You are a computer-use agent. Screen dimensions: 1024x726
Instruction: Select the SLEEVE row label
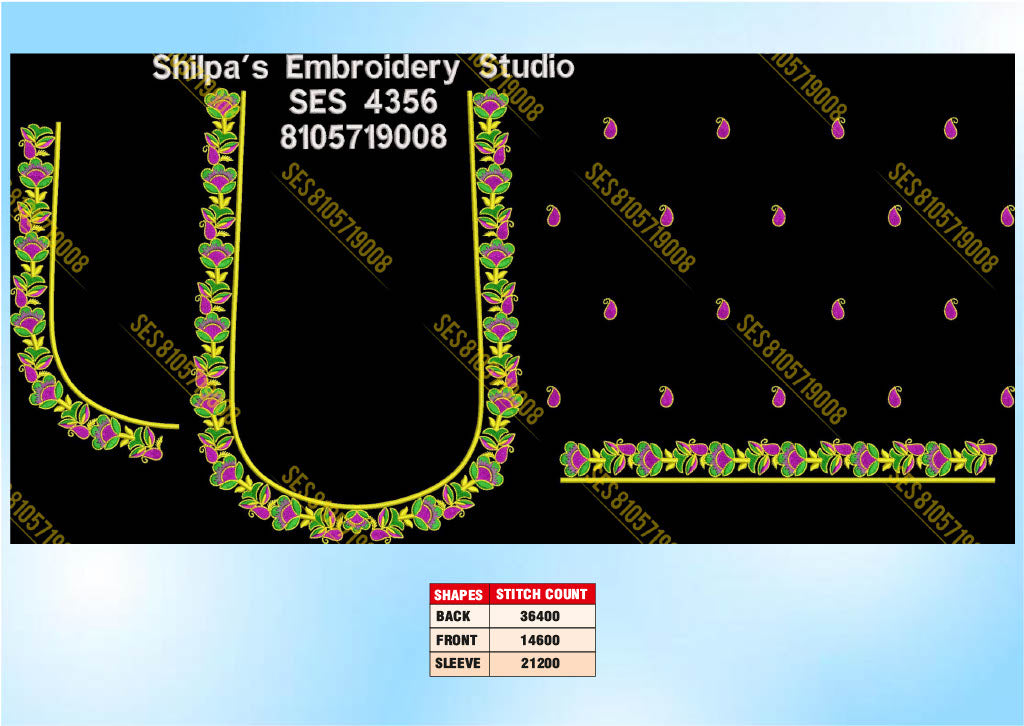pyautogui.click(x=459, y=663)
